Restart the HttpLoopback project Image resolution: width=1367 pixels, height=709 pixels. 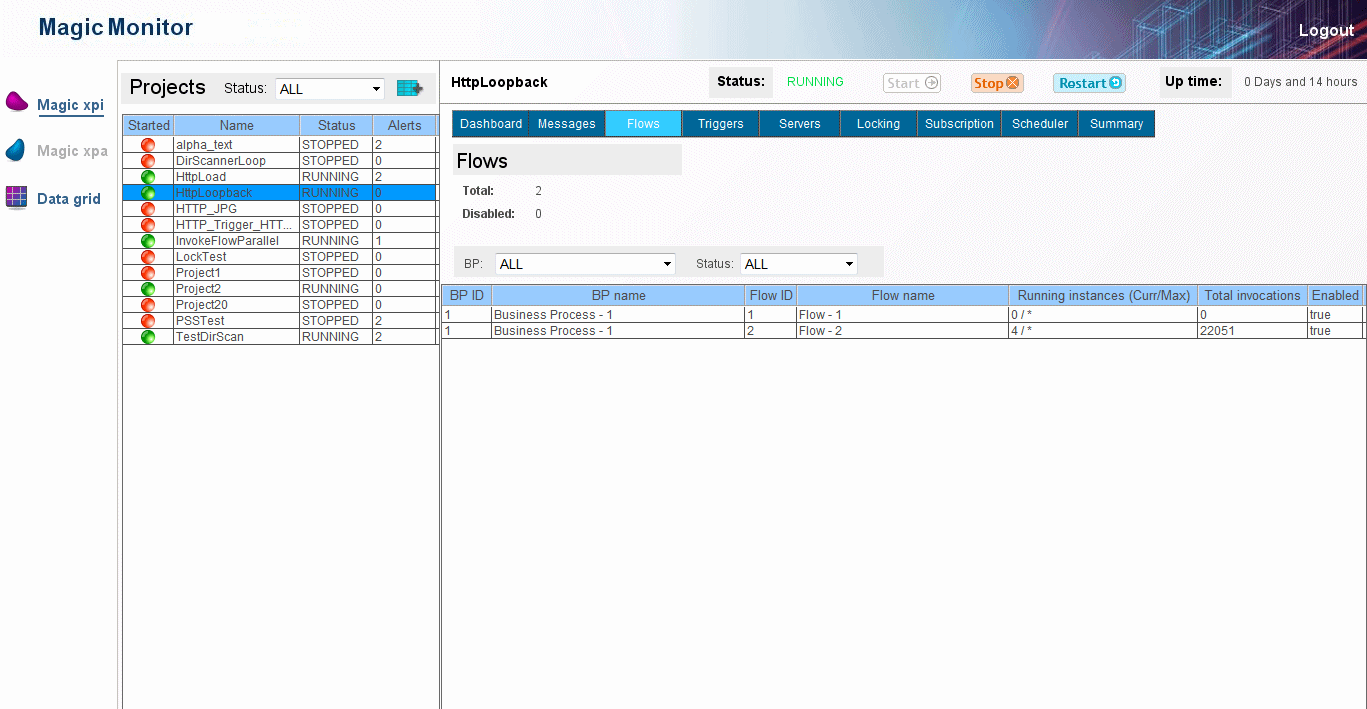pos(1089,83)
